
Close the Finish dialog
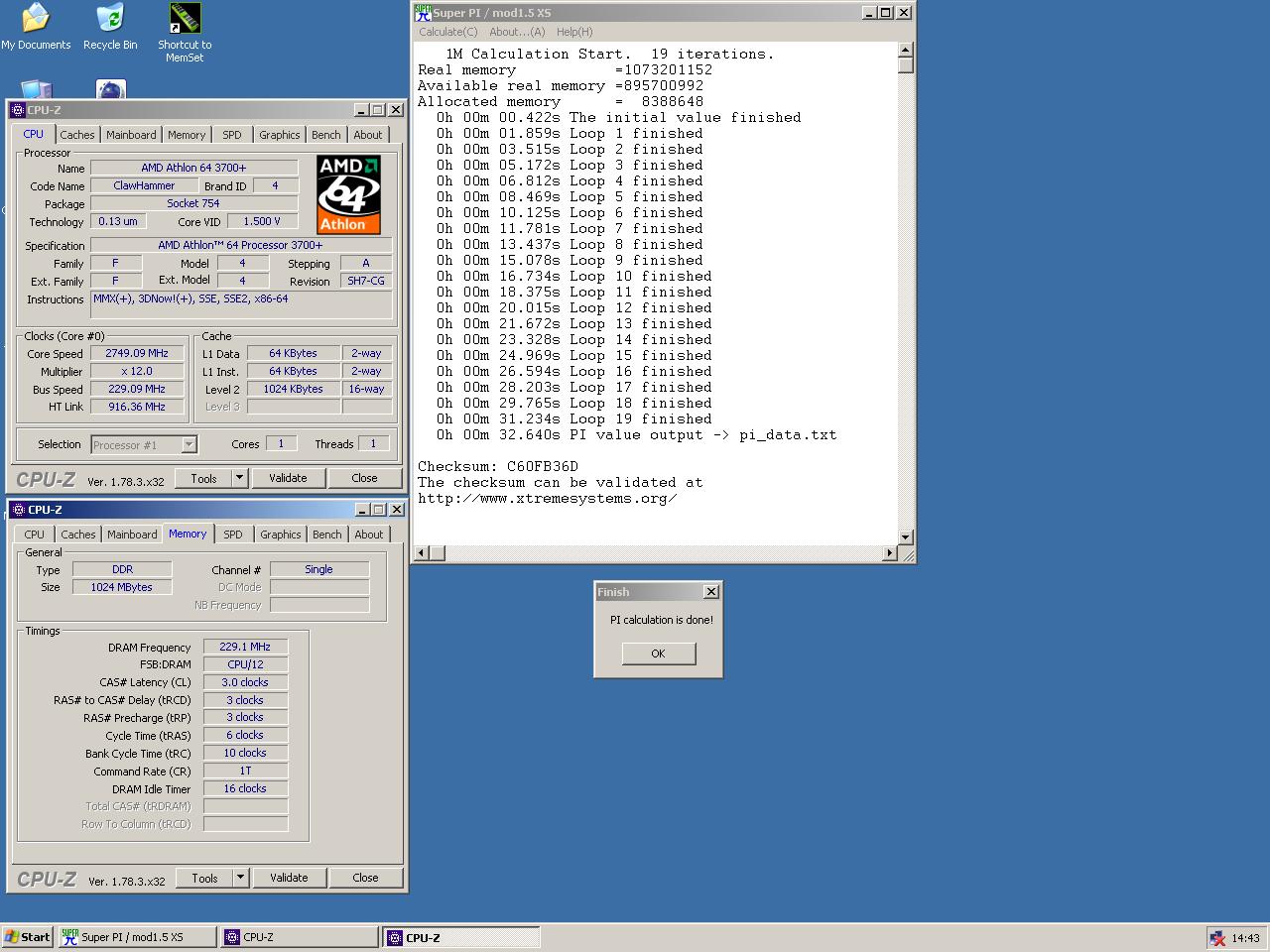pyautogui.click(x=710, y=592)
